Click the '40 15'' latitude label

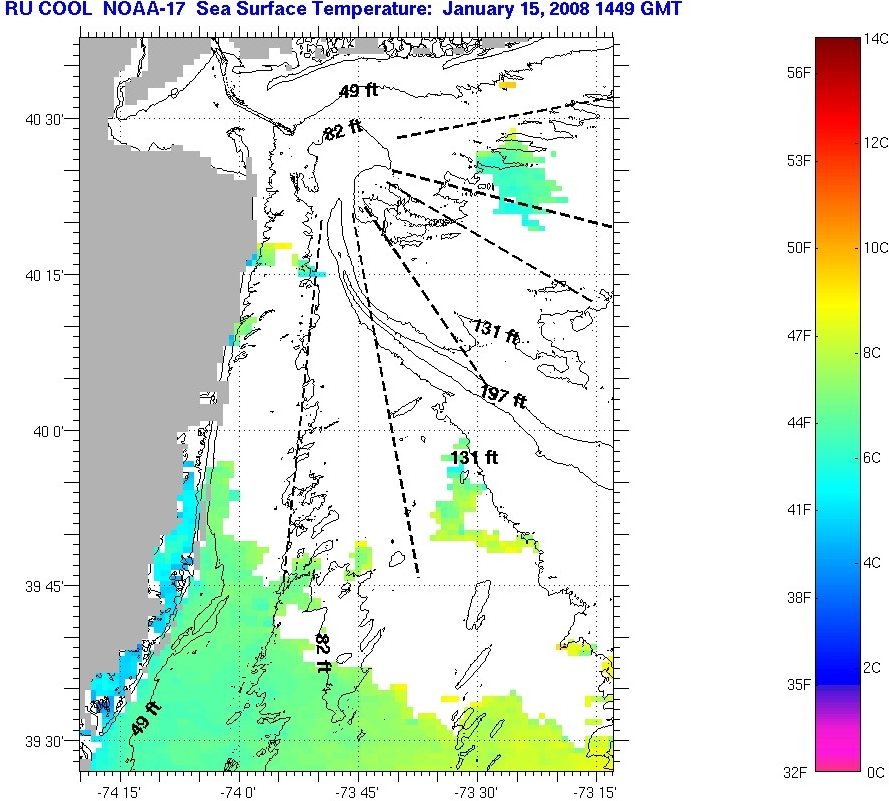point(45,276)
